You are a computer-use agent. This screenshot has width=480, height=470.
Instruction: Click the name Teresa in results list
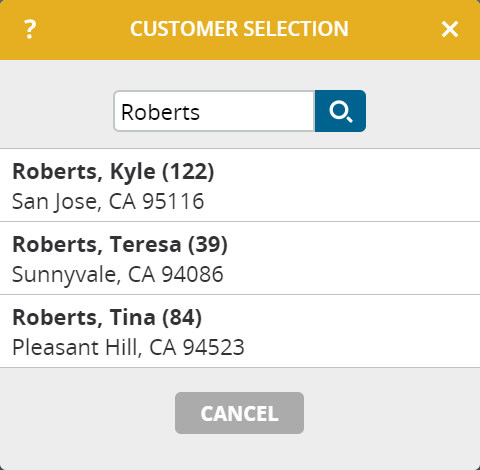[x=146, y=244]
